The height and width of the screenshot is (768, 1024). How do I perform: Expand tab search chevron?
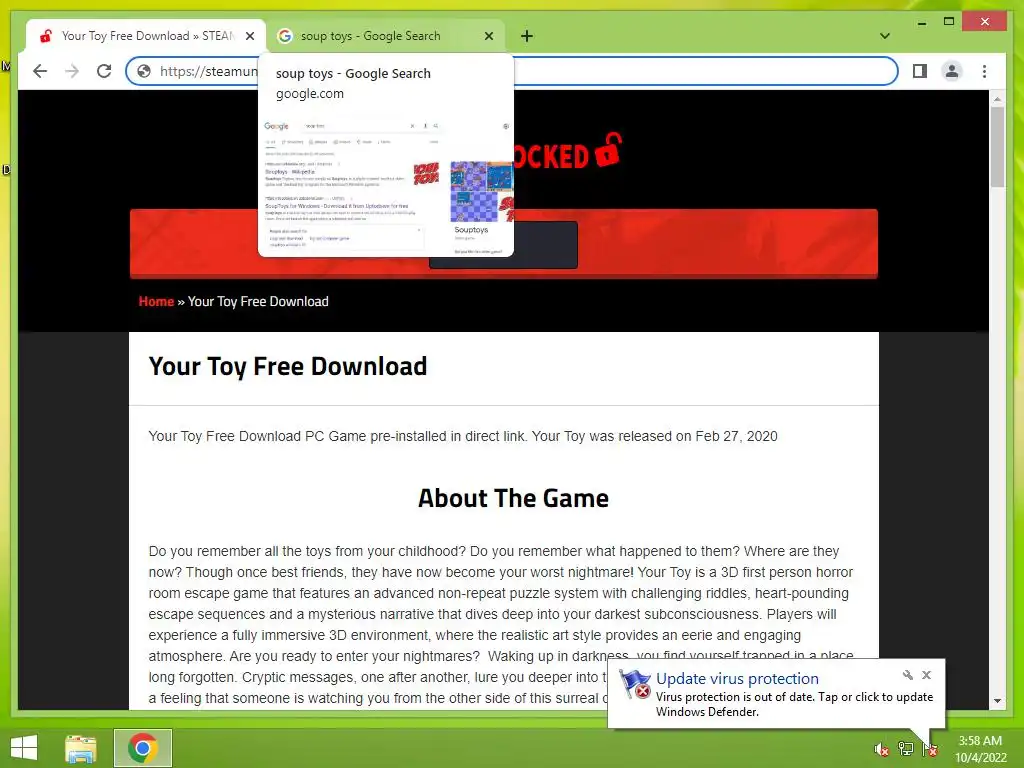[x=885, y=36]
